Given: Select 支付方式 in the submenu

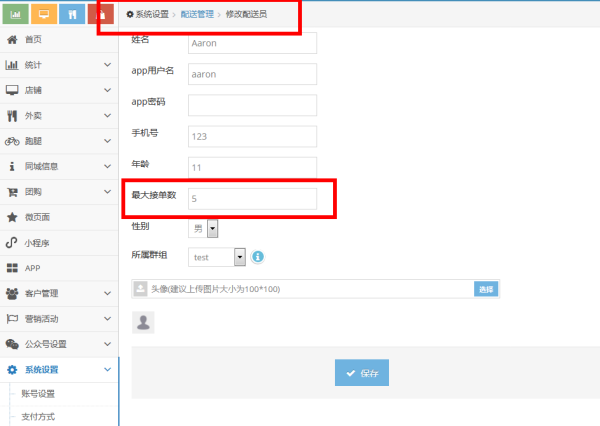Looking at the screenshot, I should [x=38, y=417].
